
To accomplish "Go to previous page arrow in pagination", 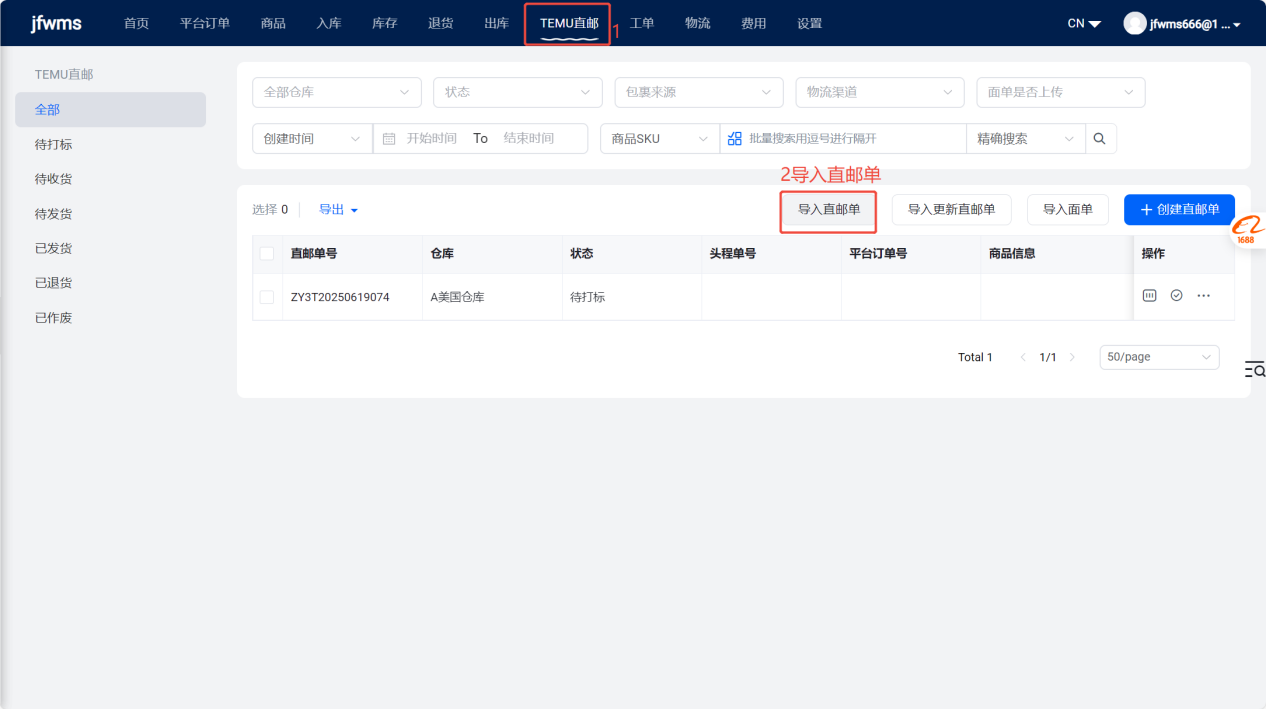I will point(1023,357).
